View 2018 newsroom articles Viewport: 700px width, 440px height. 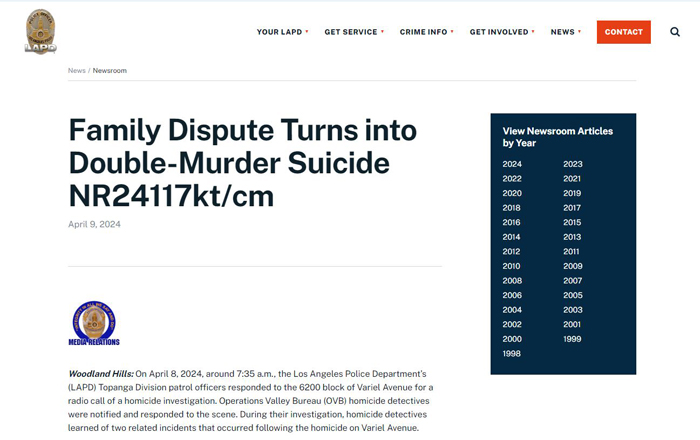(512, 208)
